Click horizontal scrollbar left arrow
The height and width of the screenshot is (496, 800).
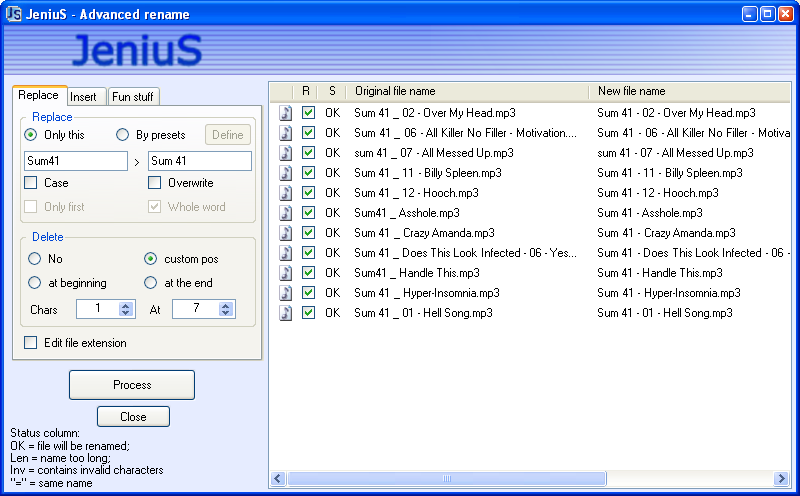(278, 478)
